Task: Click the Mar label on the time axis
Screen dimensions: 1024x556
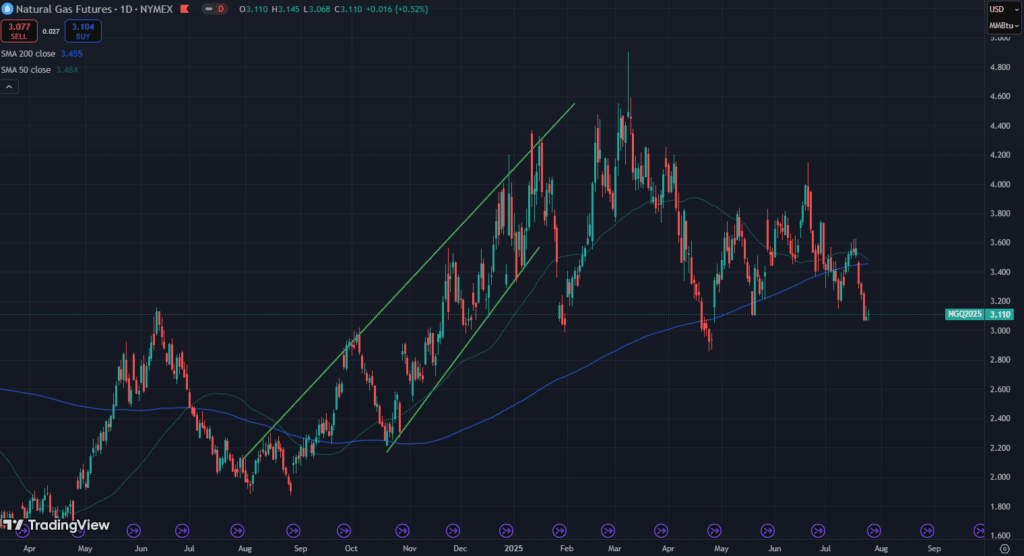Action: (x=615, y=549)
